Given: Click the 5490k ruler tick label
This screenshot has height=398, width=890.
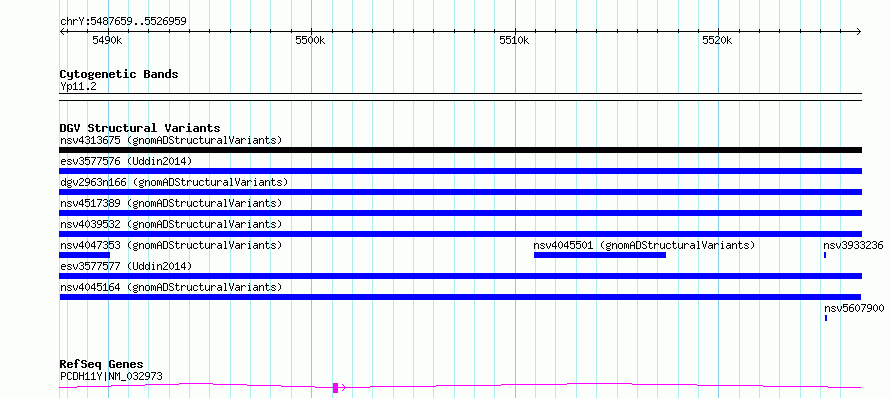Looking at the screenshot, I should pos(107,40).
